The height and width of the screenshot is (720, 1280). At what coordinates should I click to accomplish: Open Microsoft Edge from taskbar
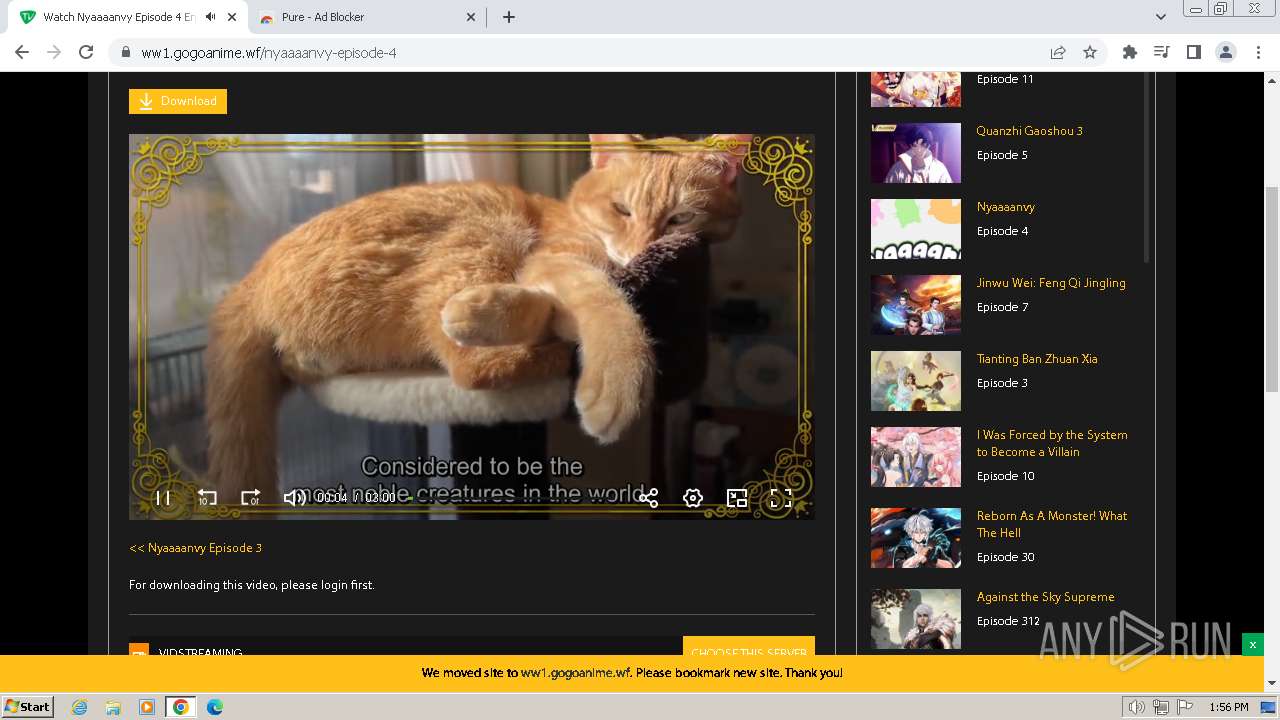pos(215,707)
